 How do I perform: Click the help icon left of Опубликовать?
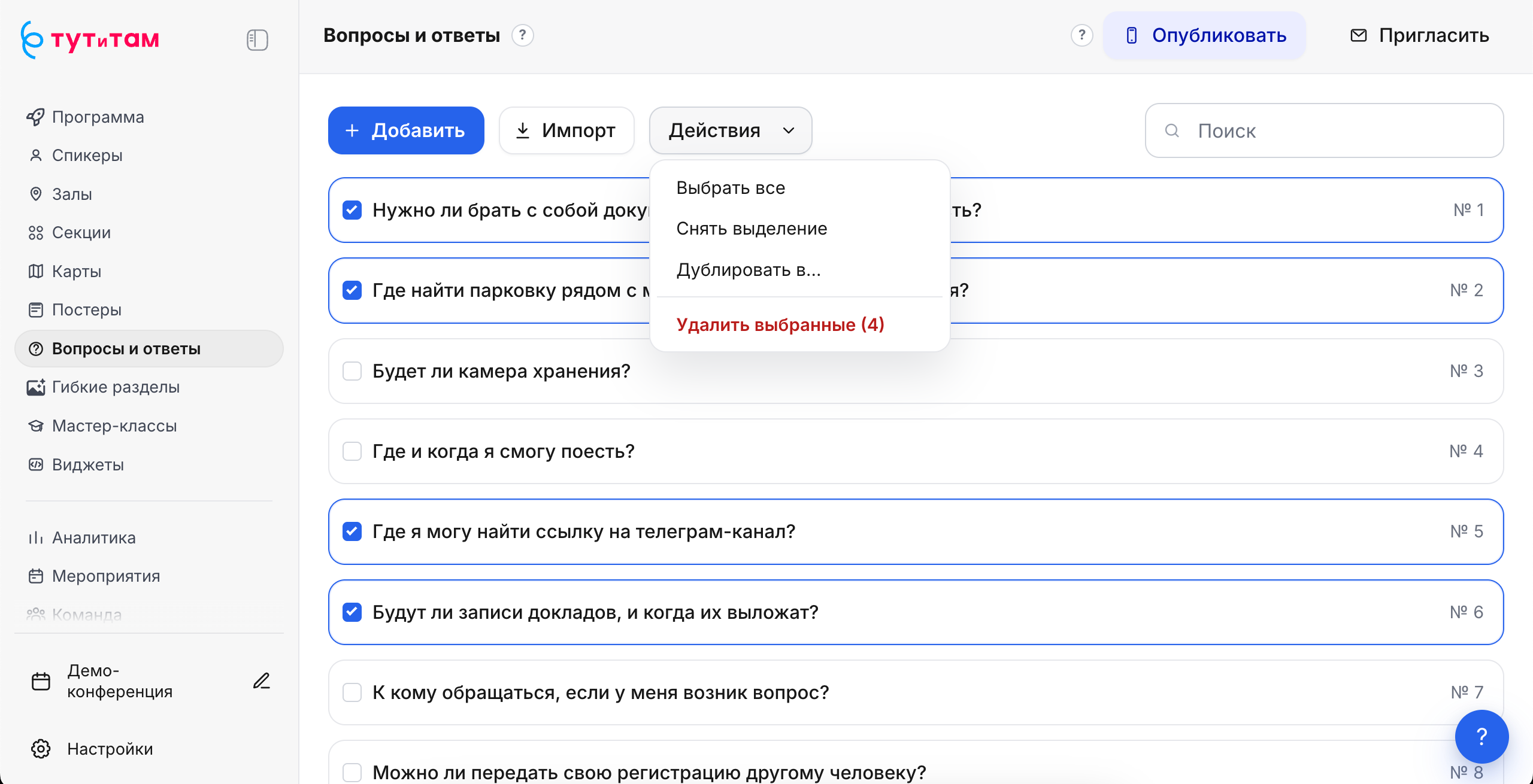[1082, 35]
